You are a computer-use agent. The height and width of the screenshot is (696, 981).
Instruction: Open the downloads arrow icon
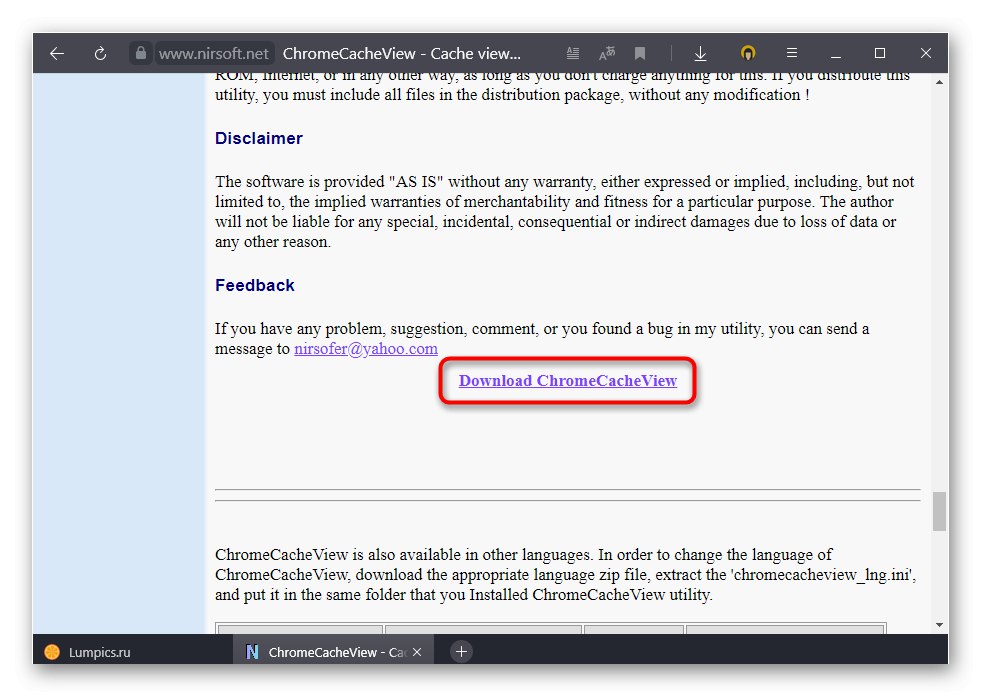pos(700,54)
